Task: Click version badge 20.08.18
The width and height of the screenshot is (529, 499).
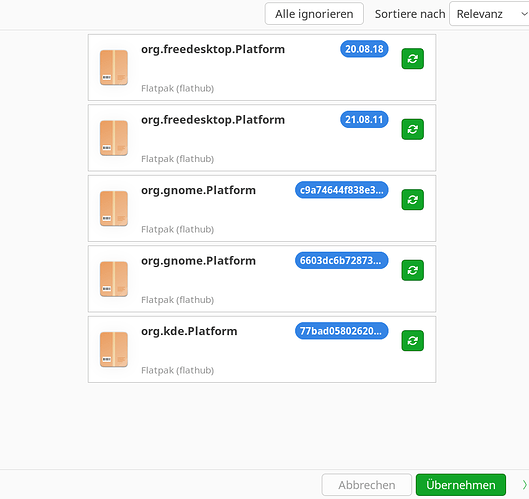Action: pos(364,49)
